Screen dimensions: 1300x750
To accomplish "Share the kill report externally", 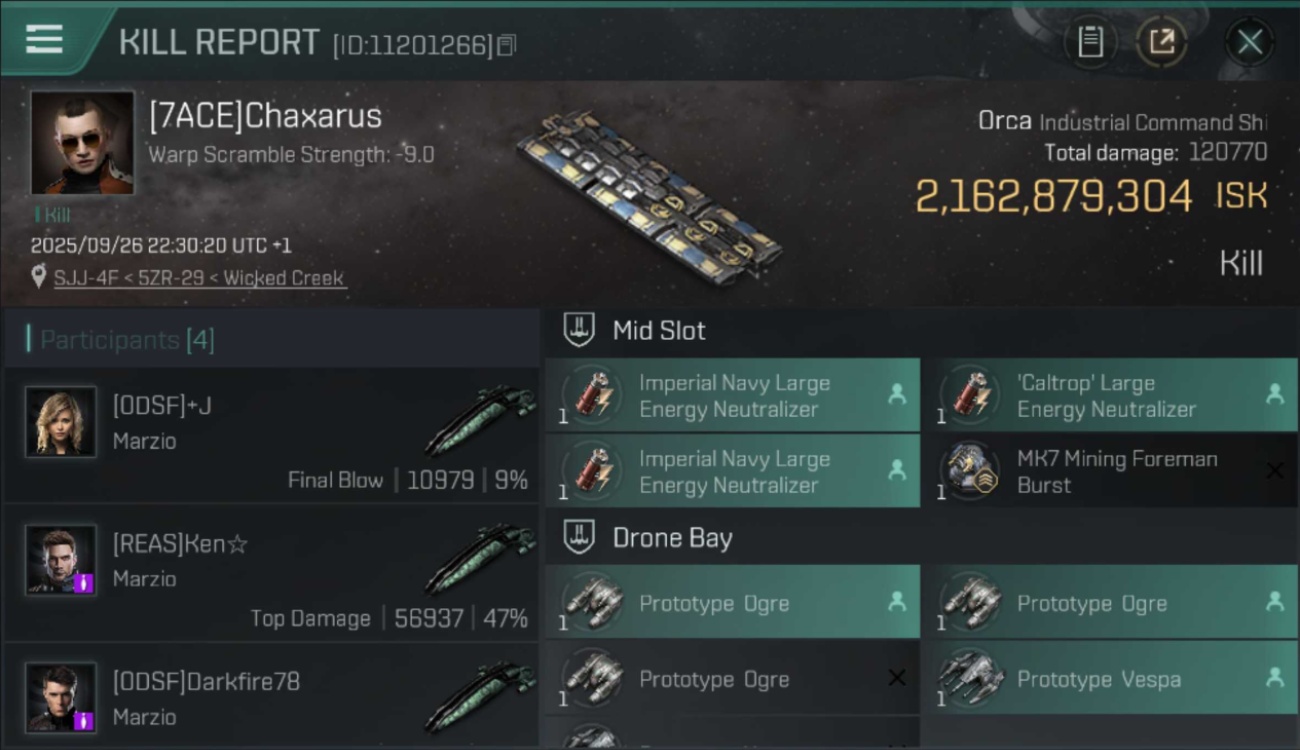I will (1161, 42).
